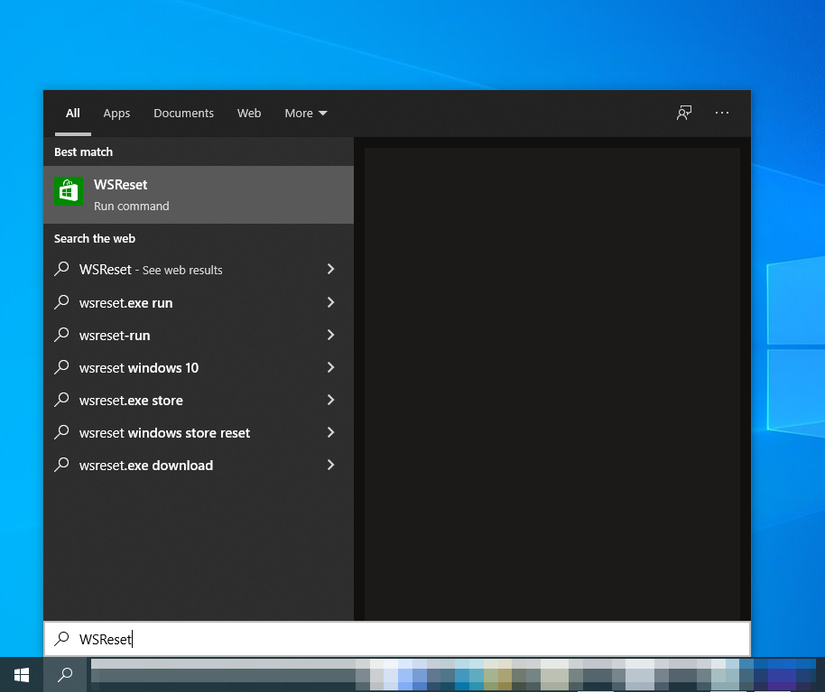Click the magnifier icon in search box
This screenshot has width=825, height=692.
coord(62,639)
